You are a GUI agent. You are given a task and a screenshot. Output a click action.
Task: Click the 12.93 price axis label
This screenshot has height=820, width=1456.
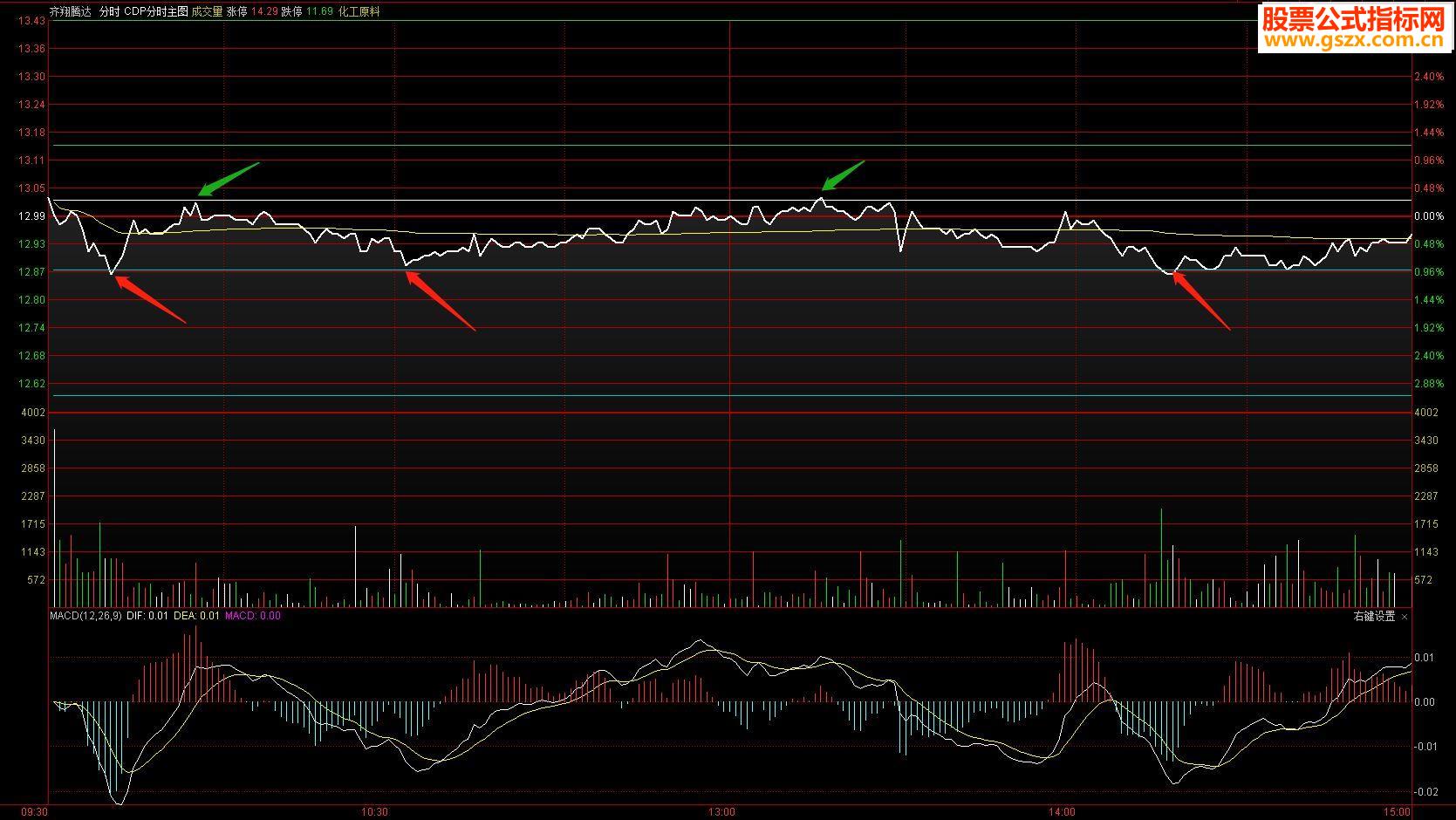[x=31, y=244]
